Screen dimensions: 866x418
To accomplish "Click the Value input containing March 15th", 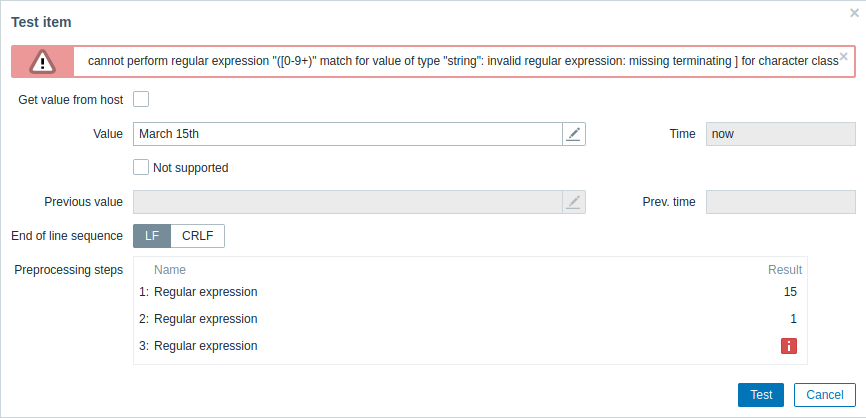I will [x=346, y=134].
